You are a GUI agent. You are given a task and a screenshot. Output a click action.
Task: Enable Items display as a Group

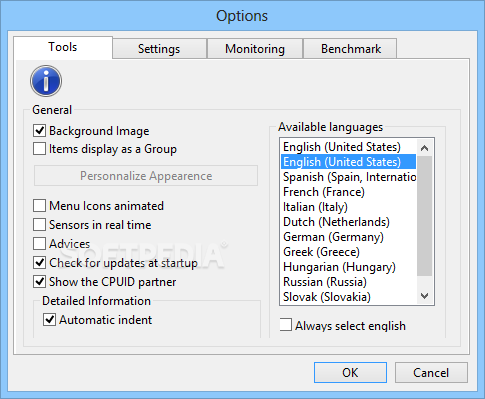point(39,149)
